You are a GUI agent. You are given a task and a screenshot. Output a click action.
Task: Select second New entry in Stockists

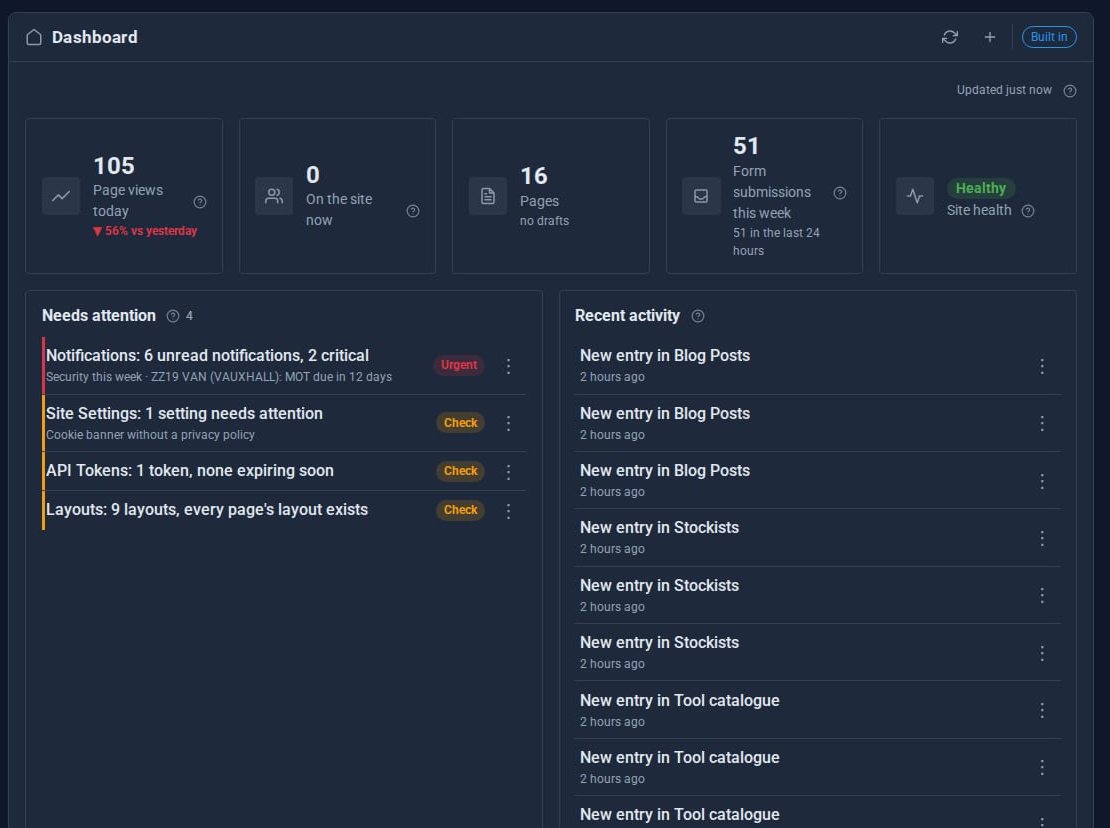(818, 595)
